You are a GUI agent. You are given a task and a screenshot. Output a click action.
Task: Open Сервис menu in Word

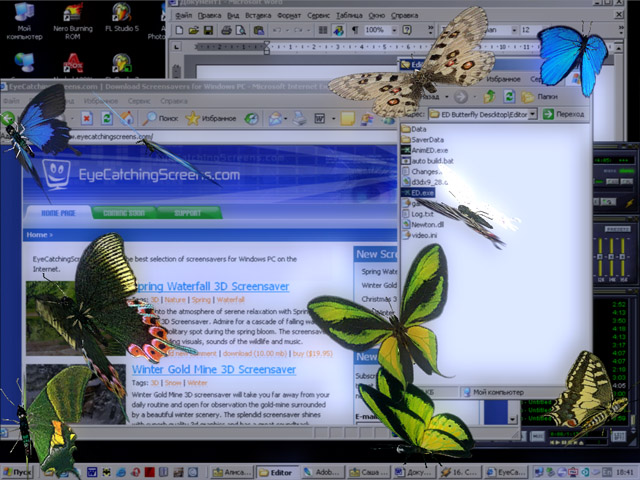[318, 16]
